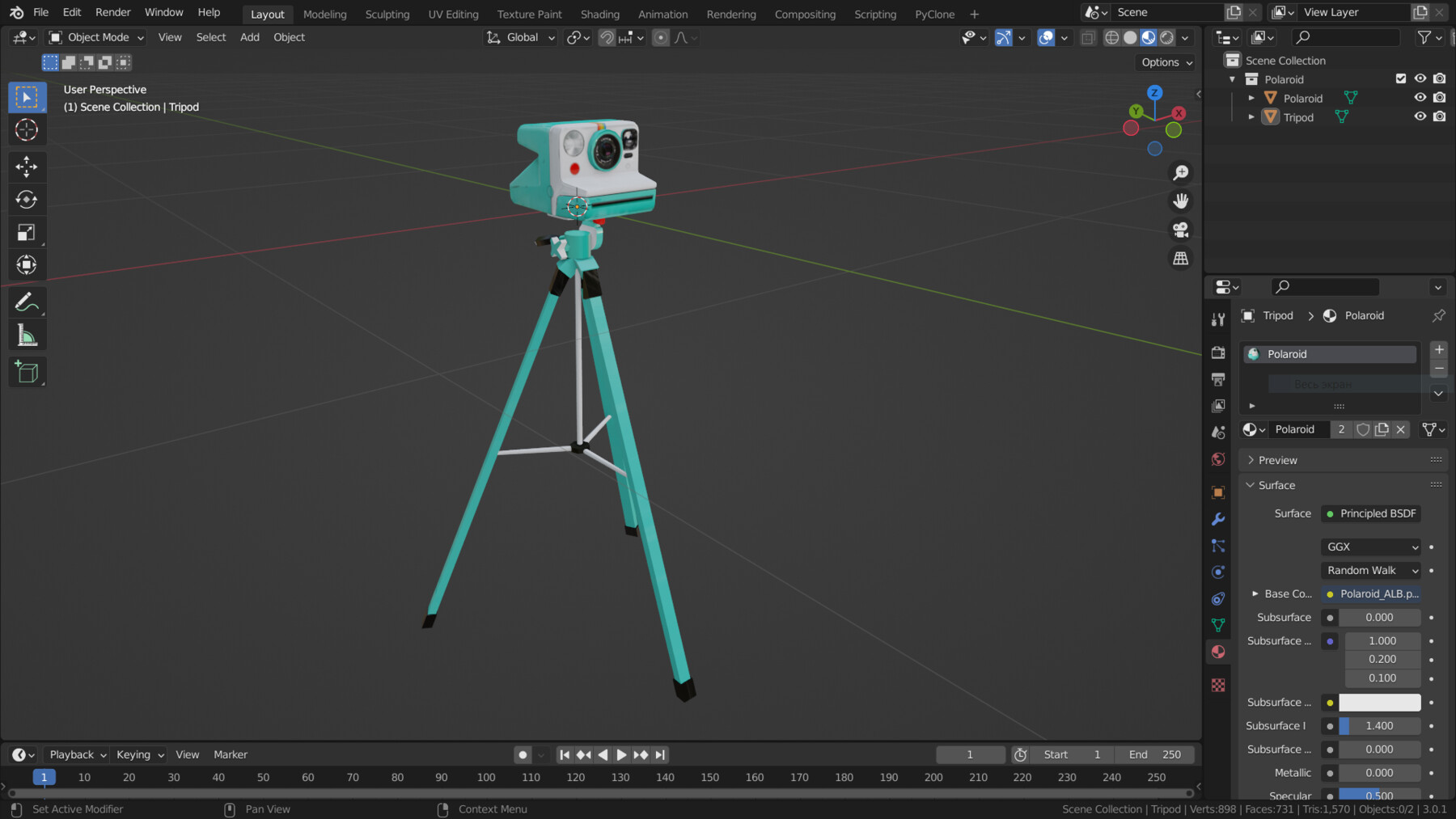1456x819 pixels.
Task: Activate the Rotate tool
Action: (x=27, y=199)
